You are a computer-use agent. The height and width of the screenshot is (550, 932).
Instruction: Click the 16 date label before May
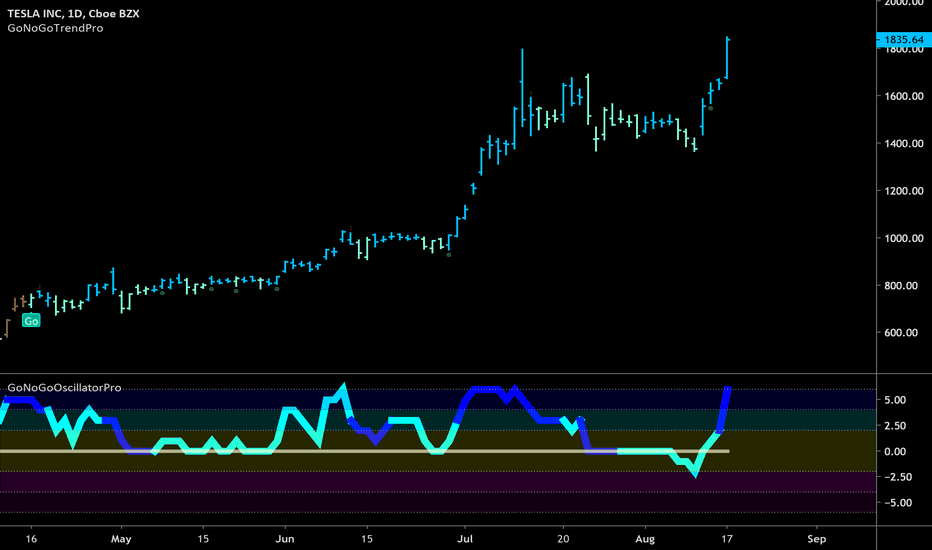click(x=31, y=539)
